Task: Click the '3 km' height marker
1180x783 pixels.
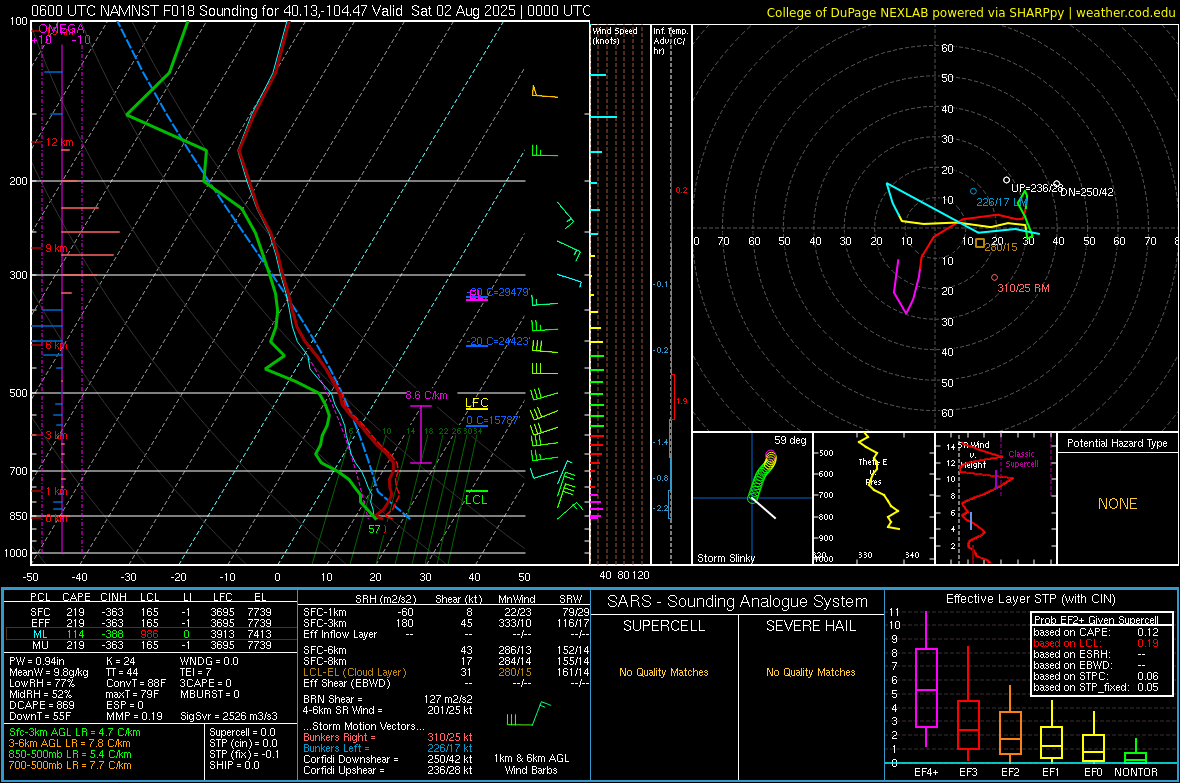Action: (x=58, y=436)
